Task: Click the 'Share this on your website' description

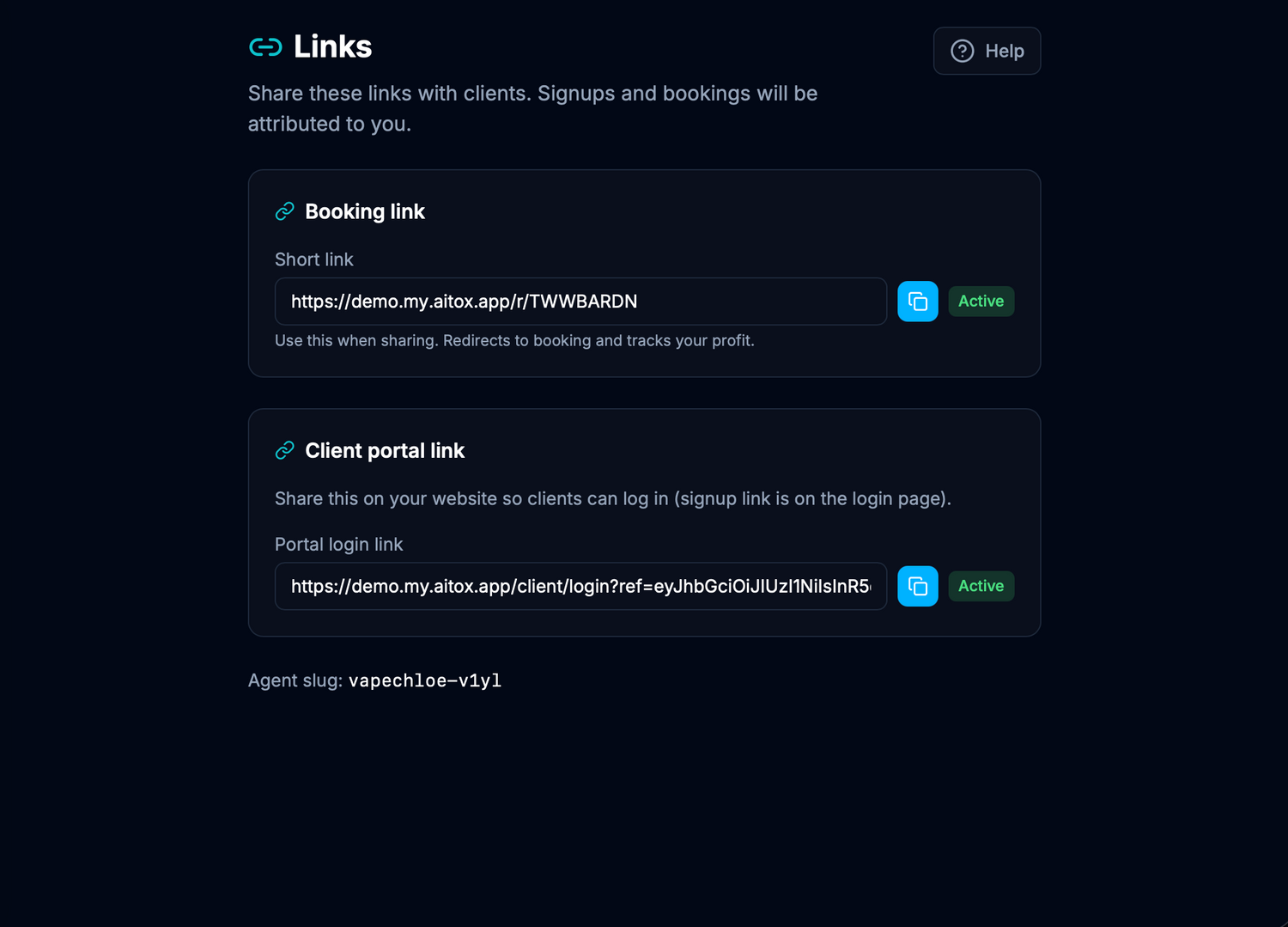Action: [613, 499]
